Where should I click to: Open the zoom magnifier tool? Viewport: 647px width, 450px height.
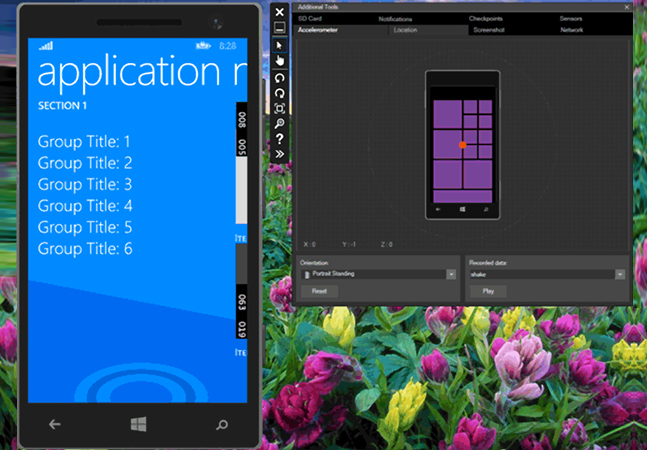[x=279, y=123]
